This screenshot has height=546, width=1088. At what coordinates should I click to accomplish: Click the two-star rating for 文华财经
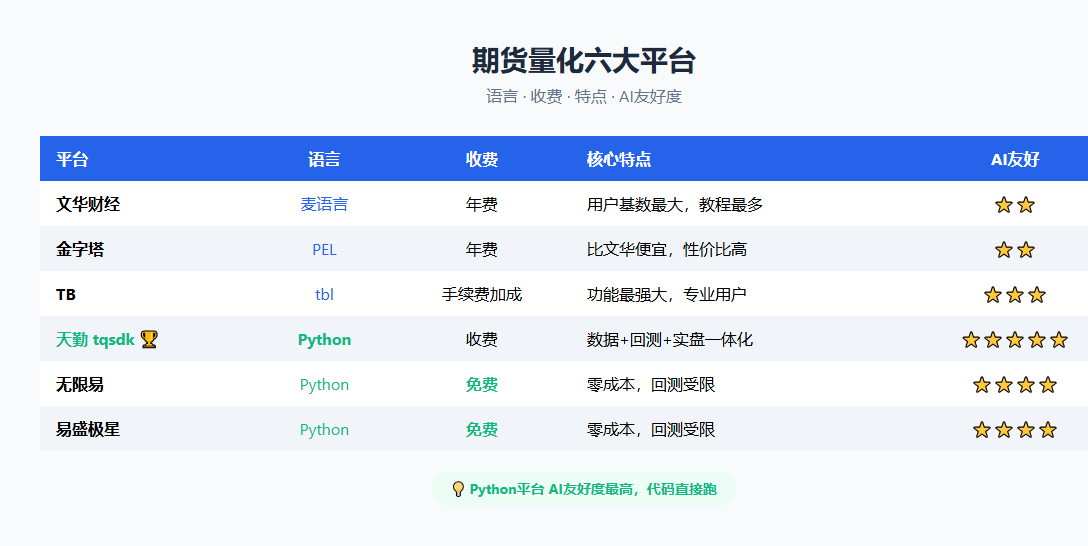tap(1014, 205)
